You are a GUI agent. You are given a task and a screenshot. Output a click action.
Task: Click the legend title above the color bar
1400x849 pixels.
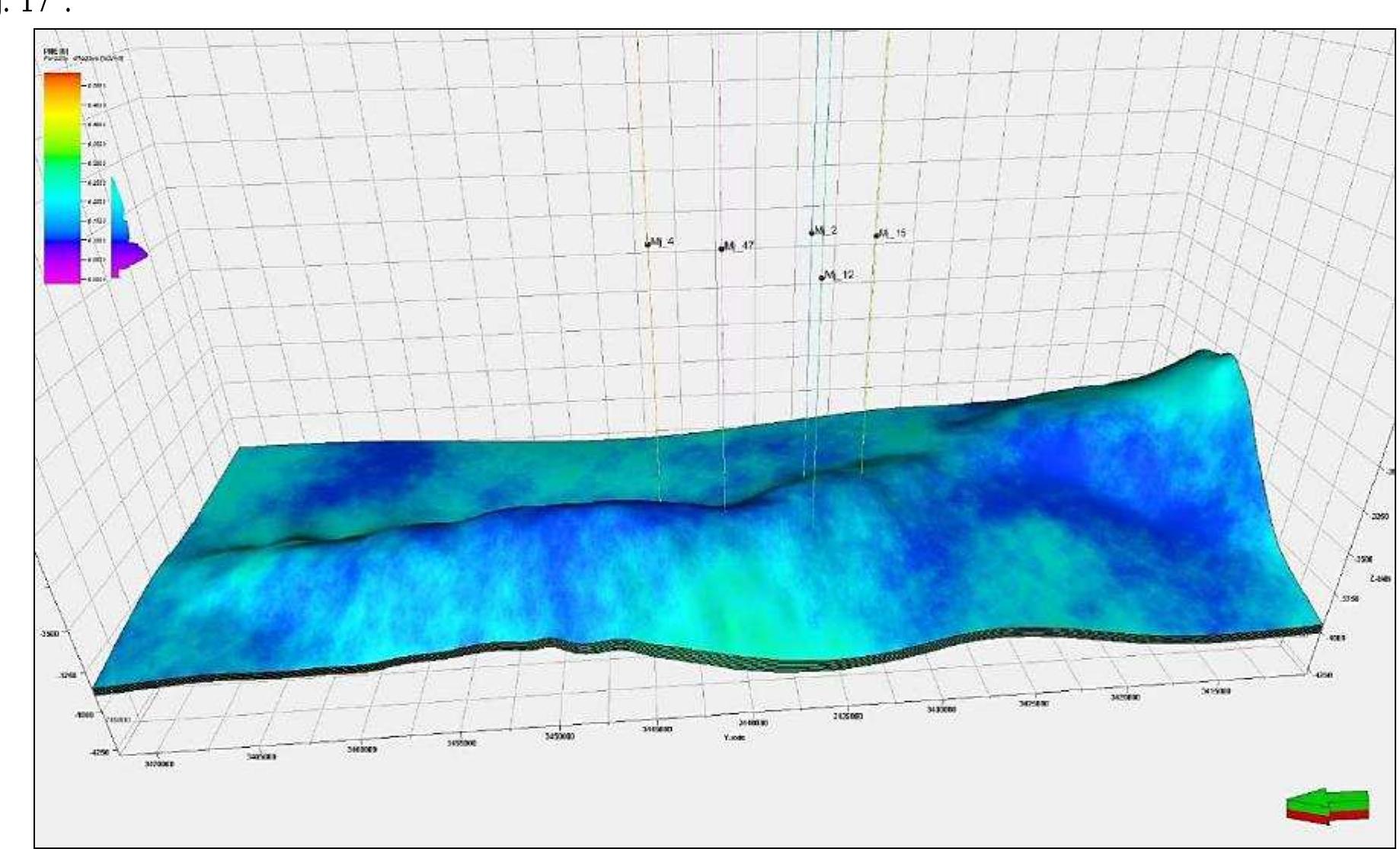(82, 55)
